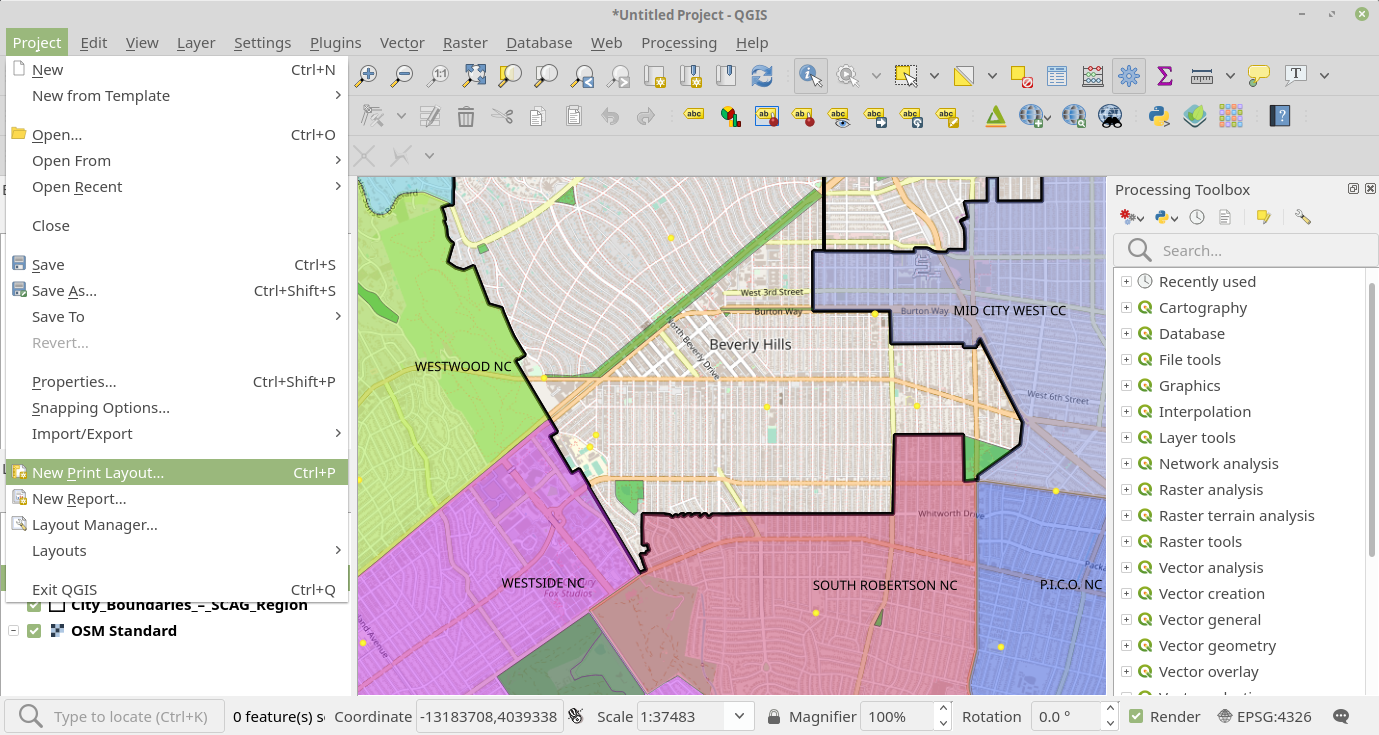Toggle OSM Standard layer visibility checkbox
Screen dimensions: 1379x735
34,631
